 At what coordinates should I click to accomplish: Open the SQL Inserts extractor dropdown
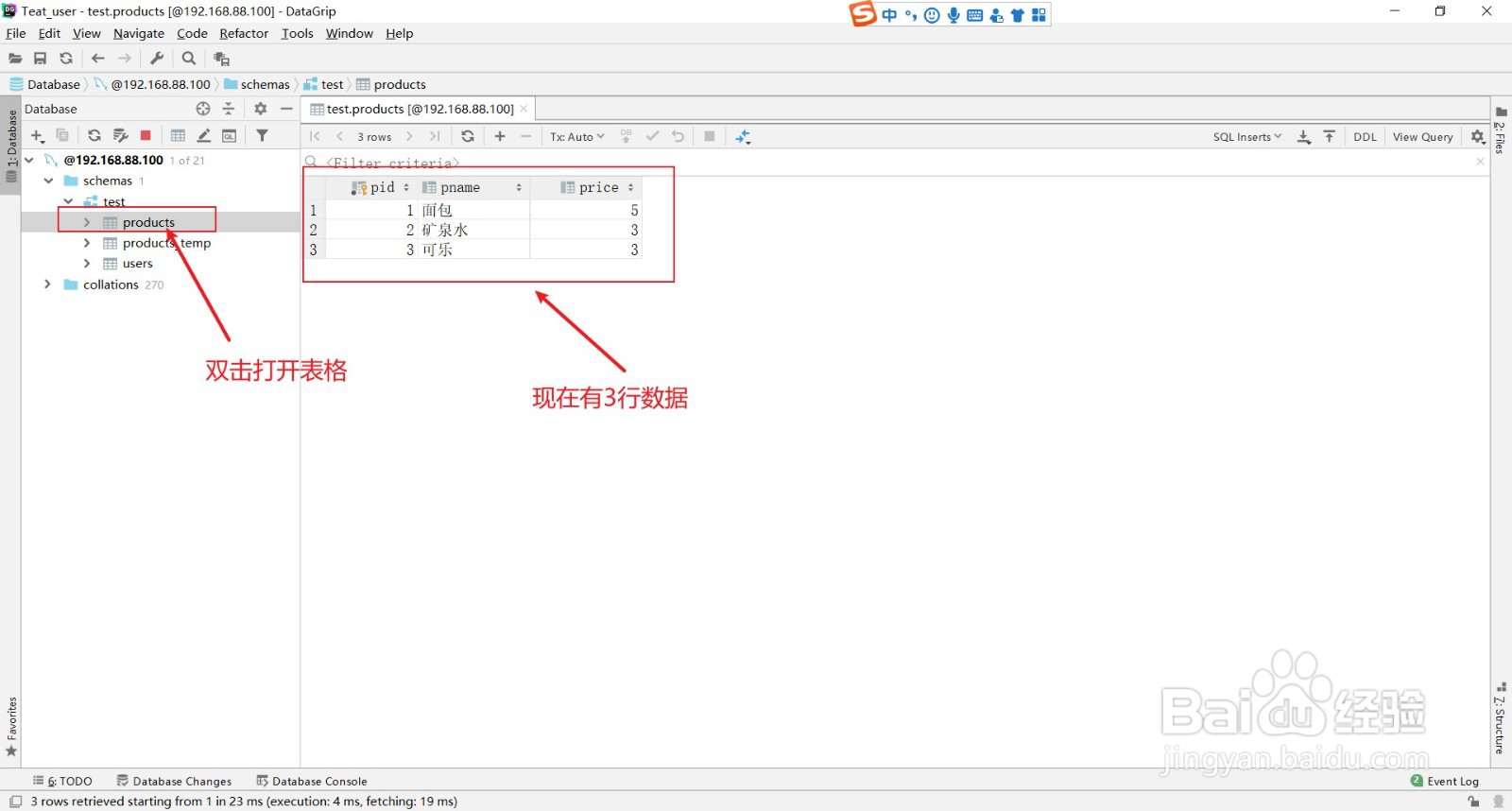click(x=1247, y=136)
